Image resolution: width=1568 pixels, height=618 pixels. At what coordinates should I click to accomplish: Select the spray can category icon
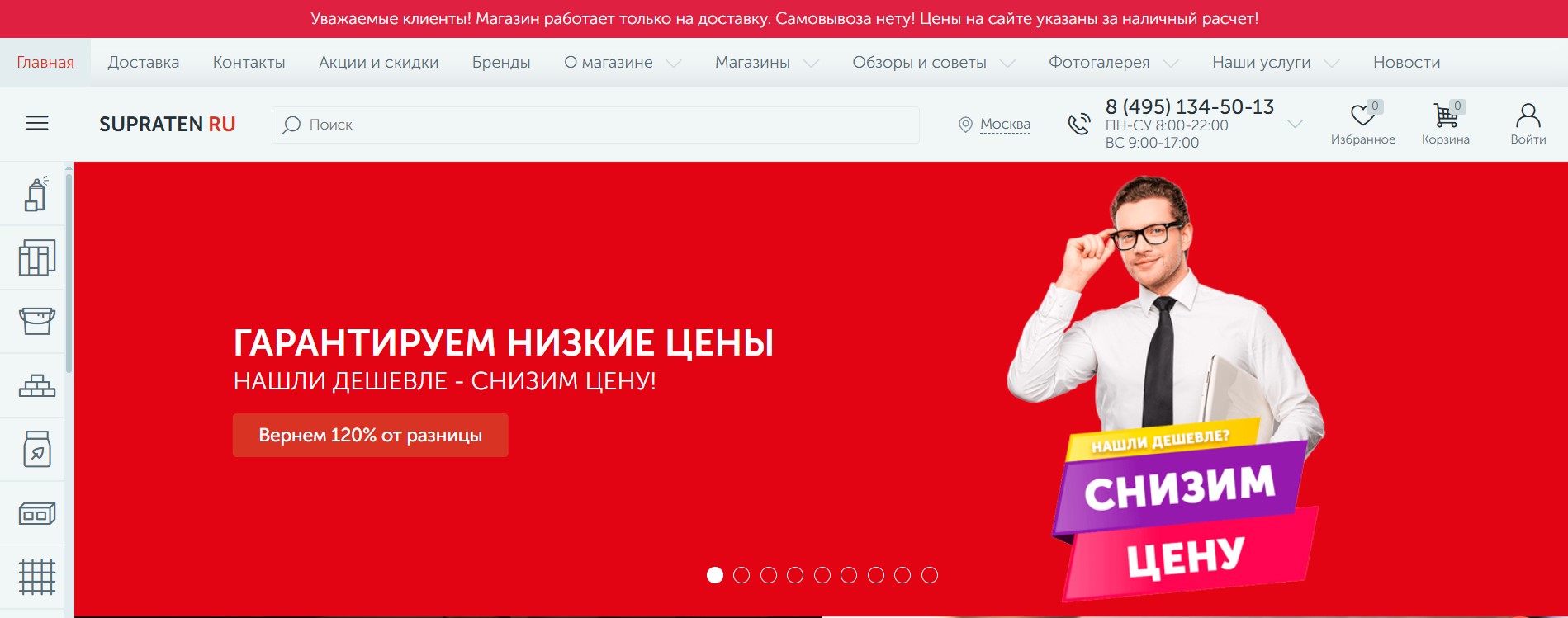36,194
